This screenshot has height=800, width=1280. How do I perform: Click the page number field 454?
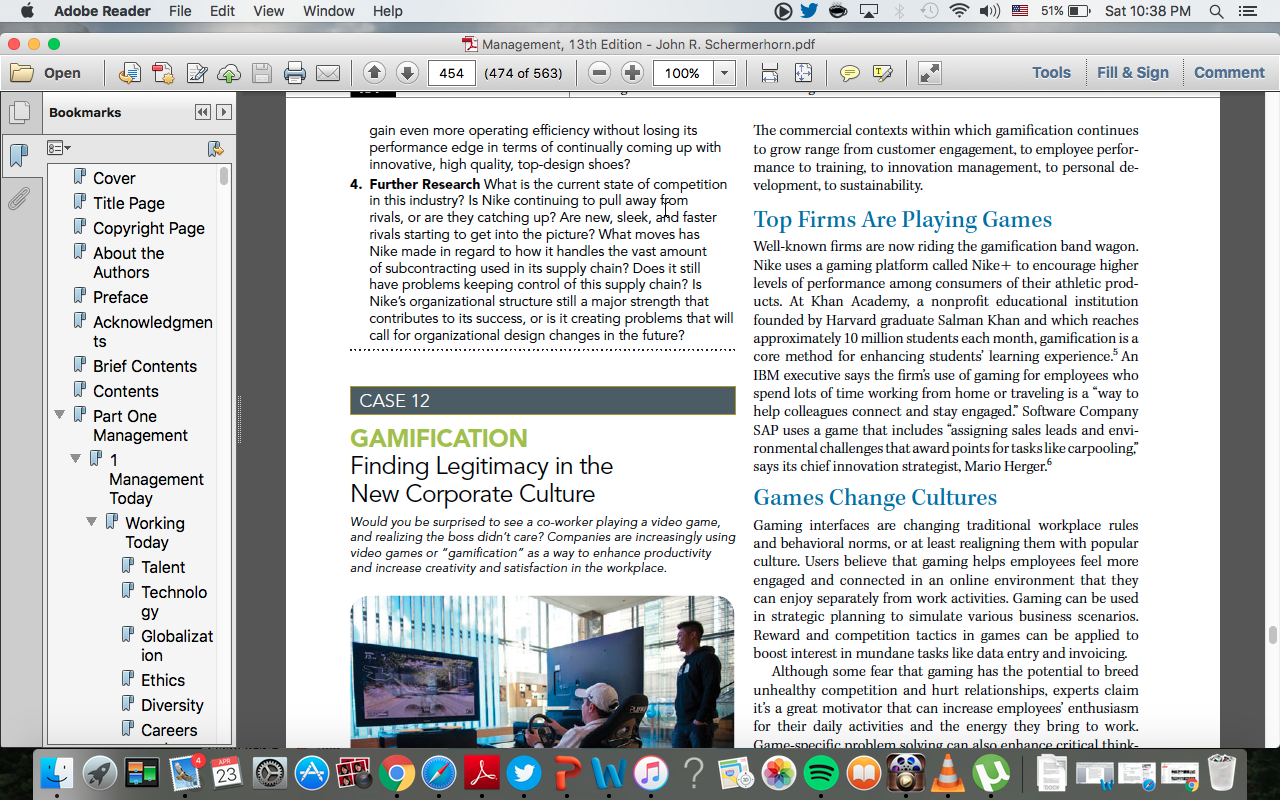451,73
